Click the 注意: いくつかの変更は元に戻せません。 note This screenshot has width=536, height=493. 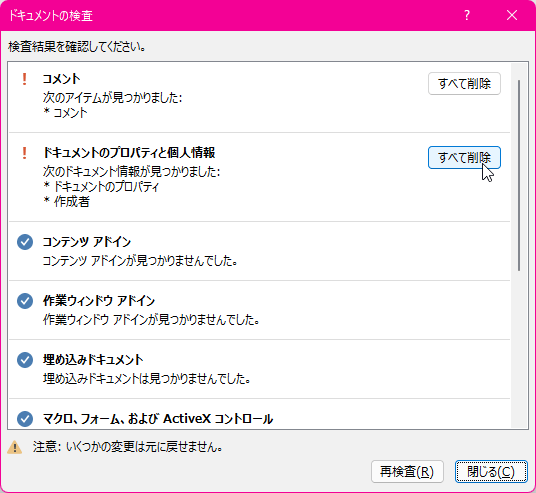click(128, 447)
